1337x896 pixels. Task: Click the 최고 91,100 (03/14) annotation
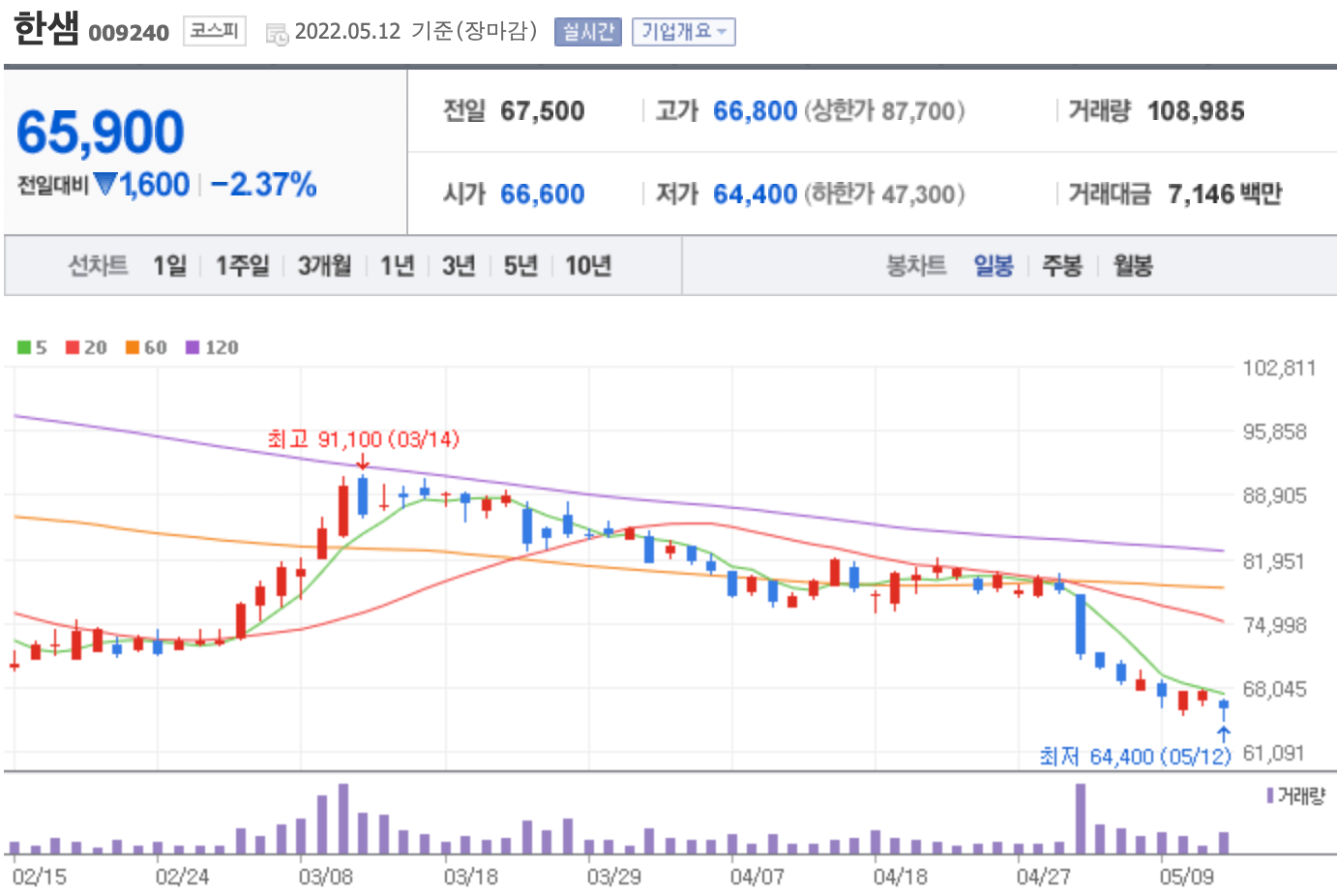coord(364,439)
